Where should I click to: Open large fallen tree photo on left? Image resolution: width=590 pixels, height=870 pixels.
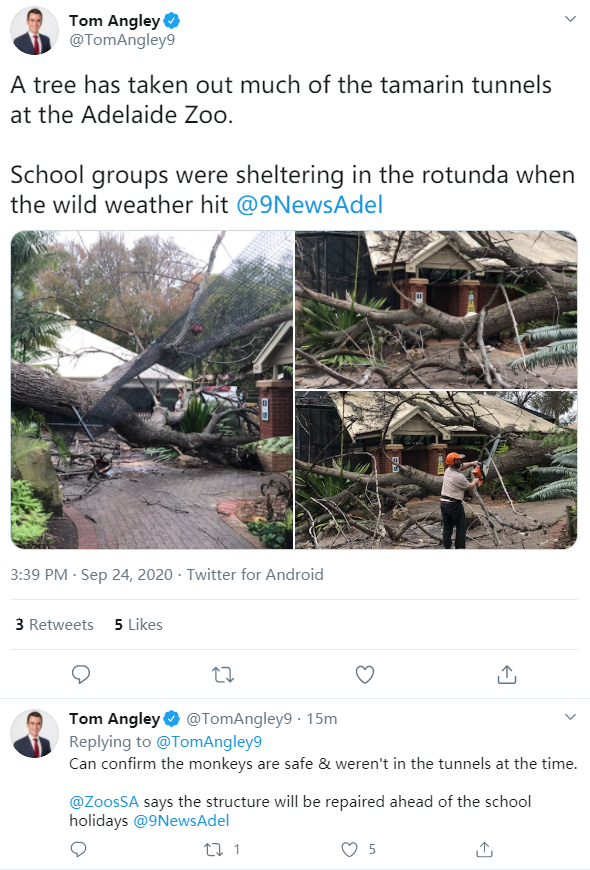(x=152, y=390)
